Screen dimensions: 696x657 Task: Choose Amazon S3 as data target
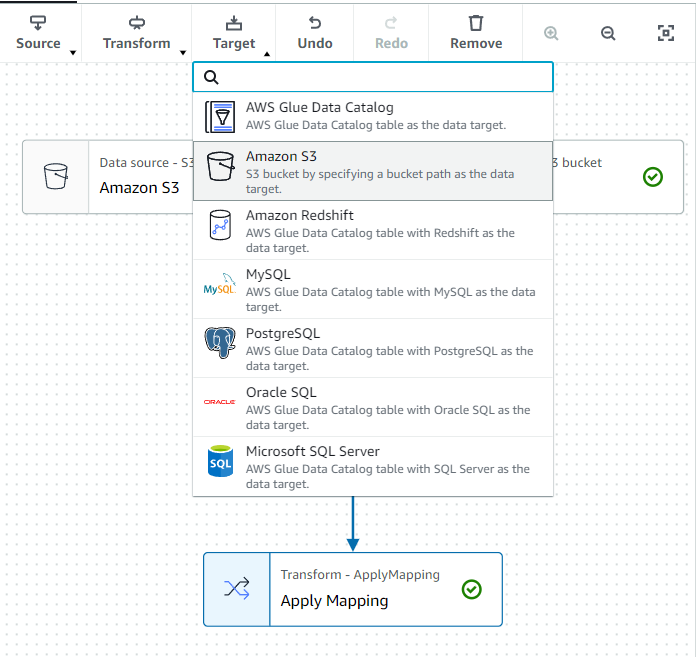point(373,171)
